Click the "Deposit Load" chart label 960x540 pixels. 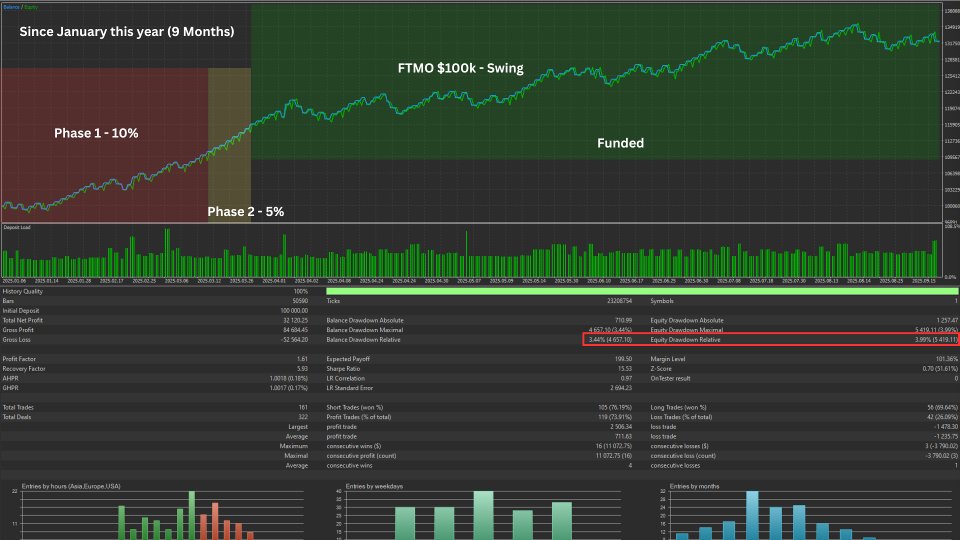(17, 228)
